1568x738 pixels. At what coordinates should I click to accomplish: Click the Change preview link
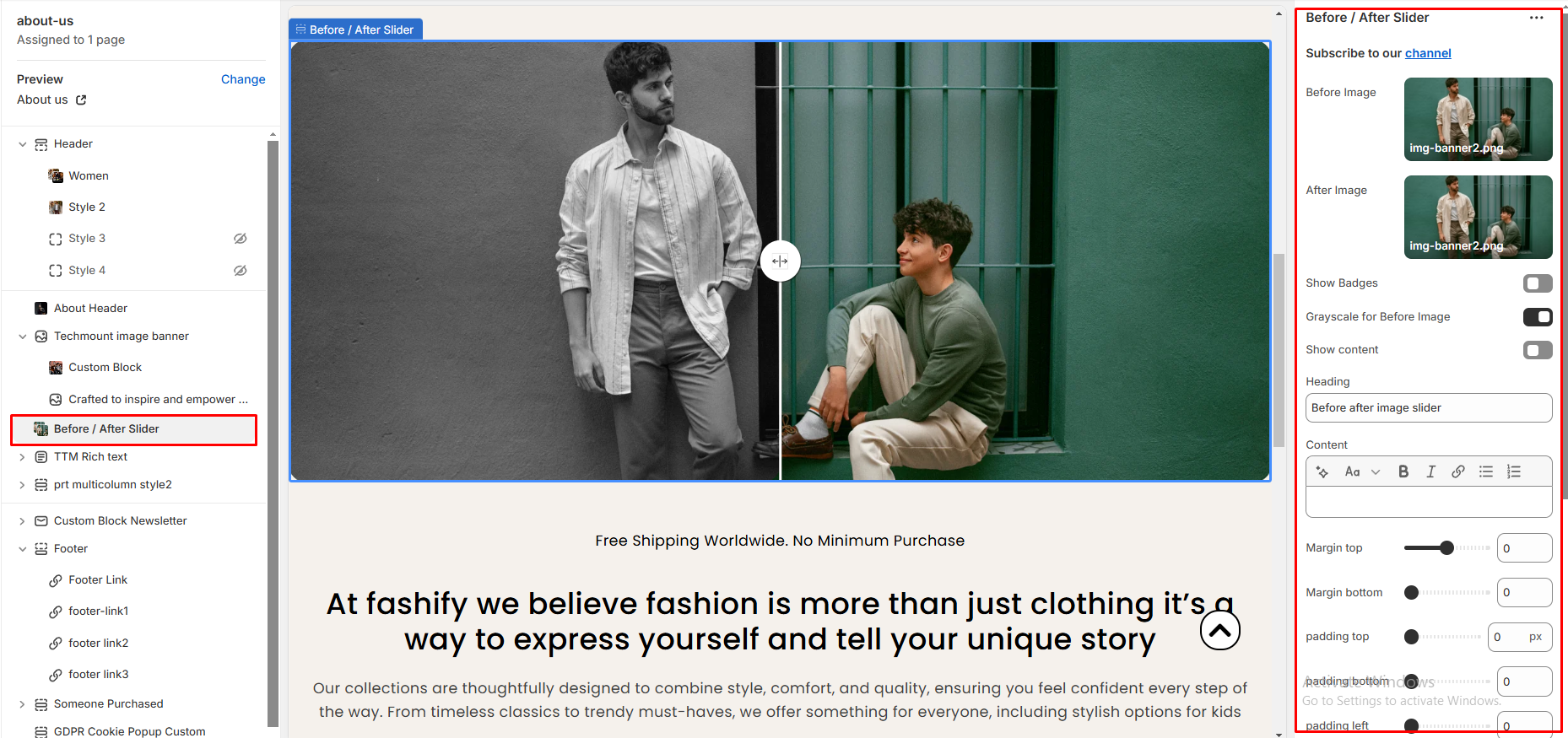[243, 79]
